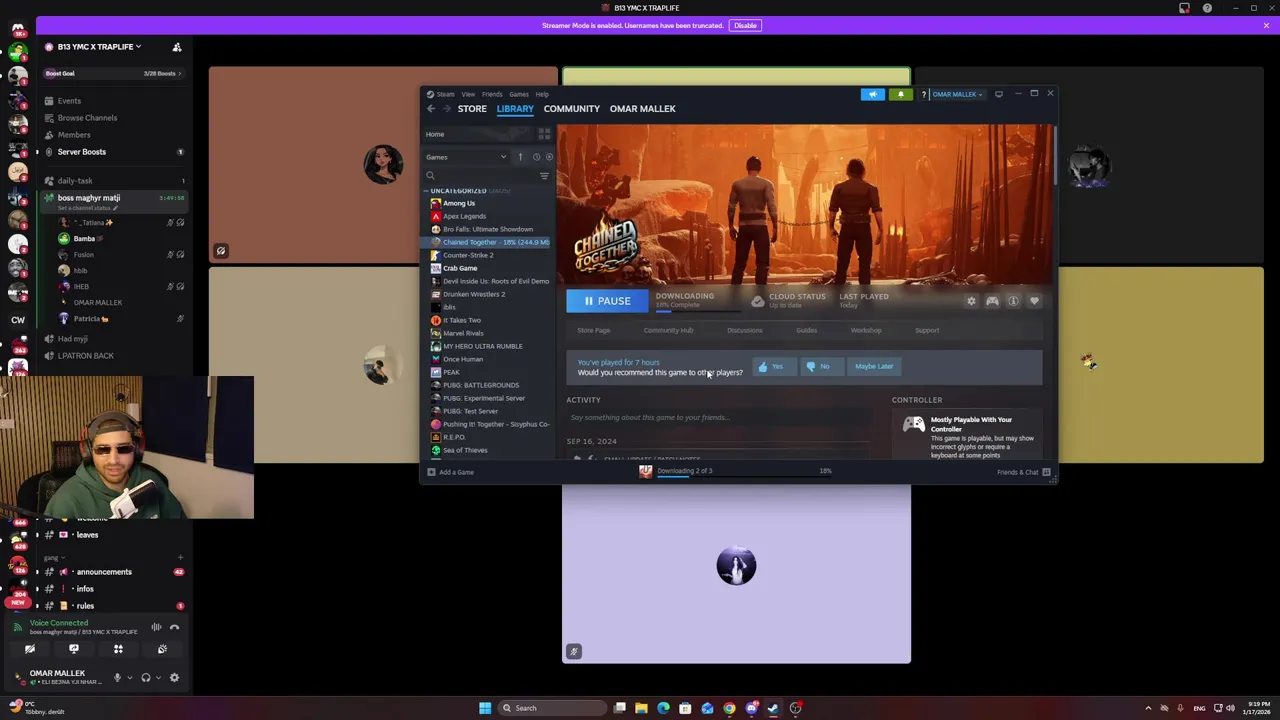Open Discord inbox icon in title bar
1280x720 pixels.
pos(1184,8)
